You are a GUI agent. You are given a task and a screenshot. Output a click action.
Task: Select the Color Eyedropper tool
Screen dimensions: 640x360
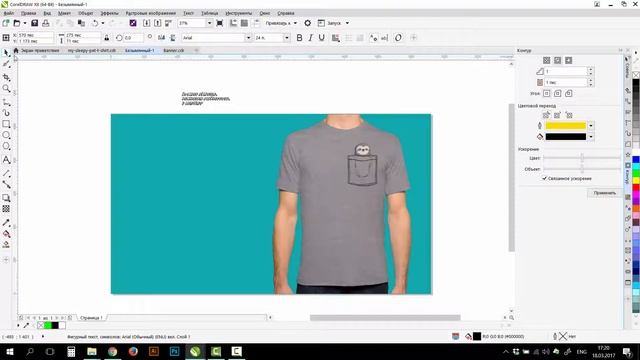[6, 223]
